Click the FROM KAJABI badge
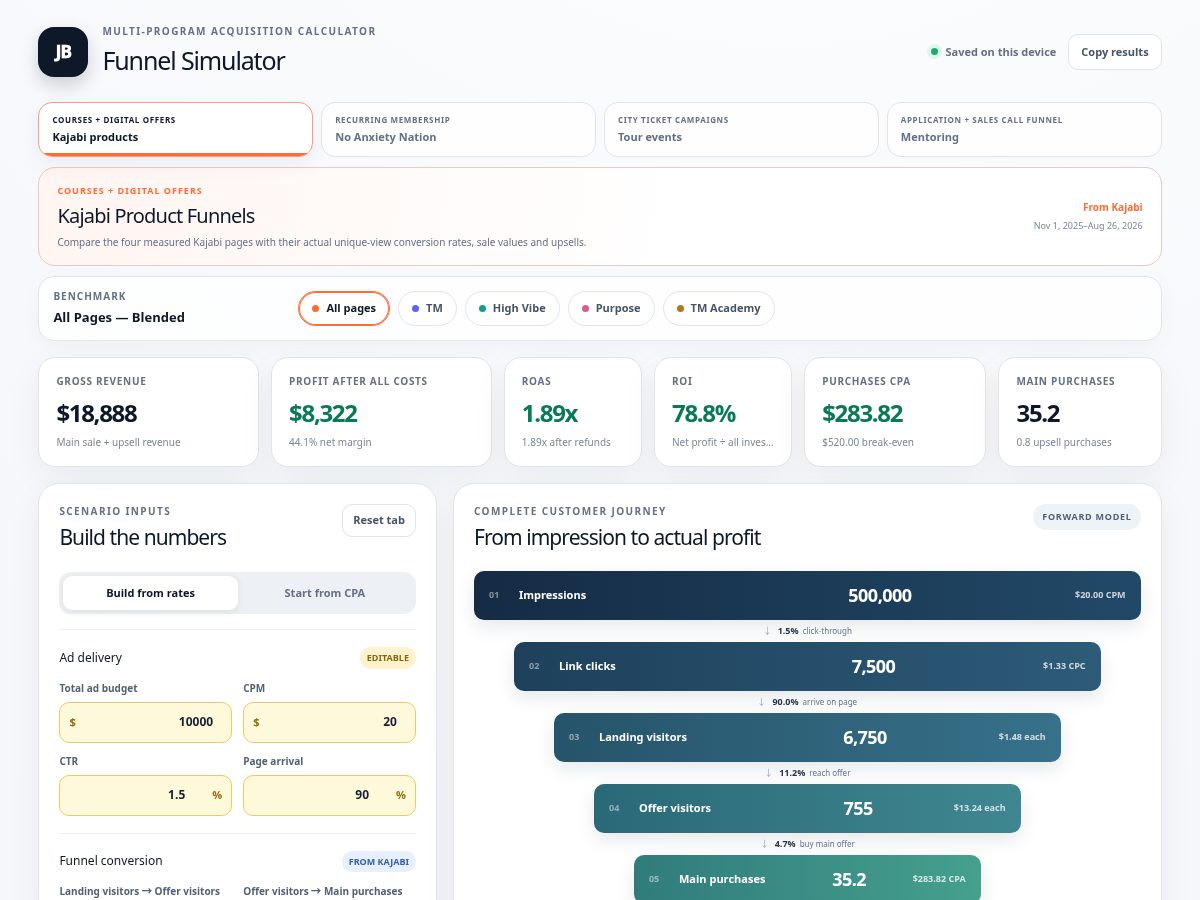 (379, 861)
